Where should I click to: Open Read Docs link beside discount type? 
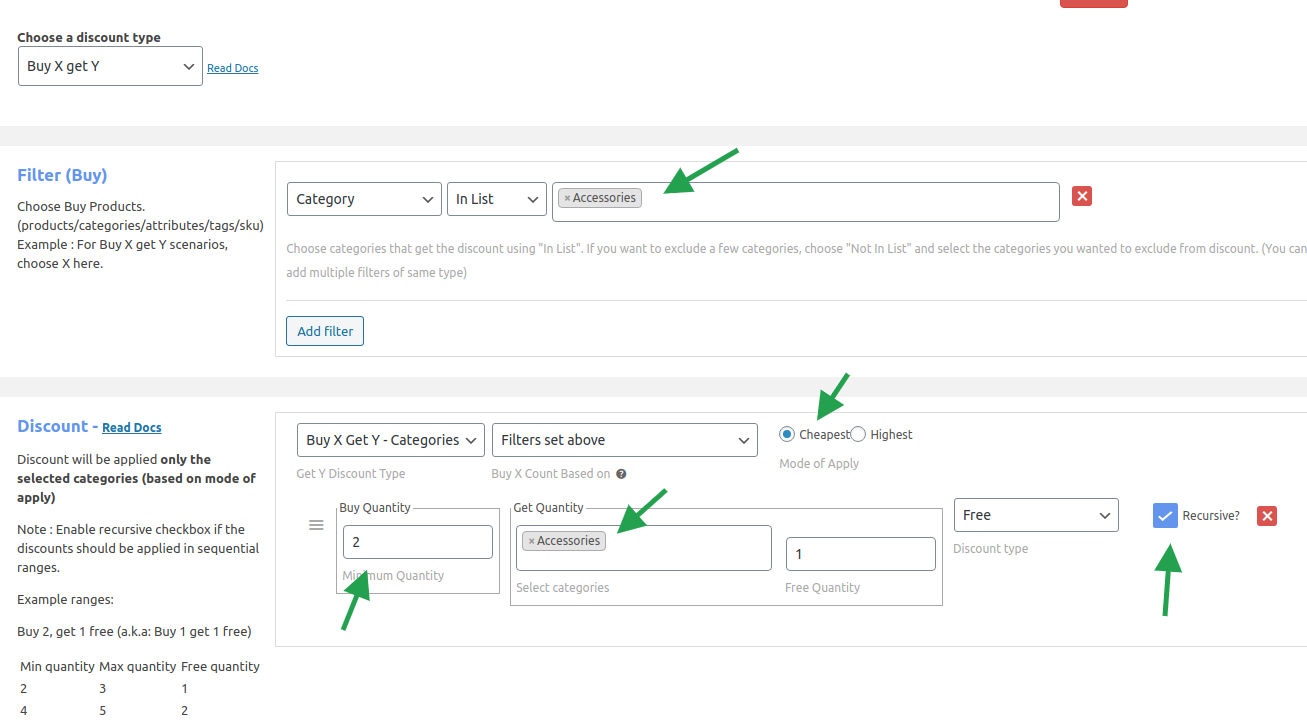232,68
